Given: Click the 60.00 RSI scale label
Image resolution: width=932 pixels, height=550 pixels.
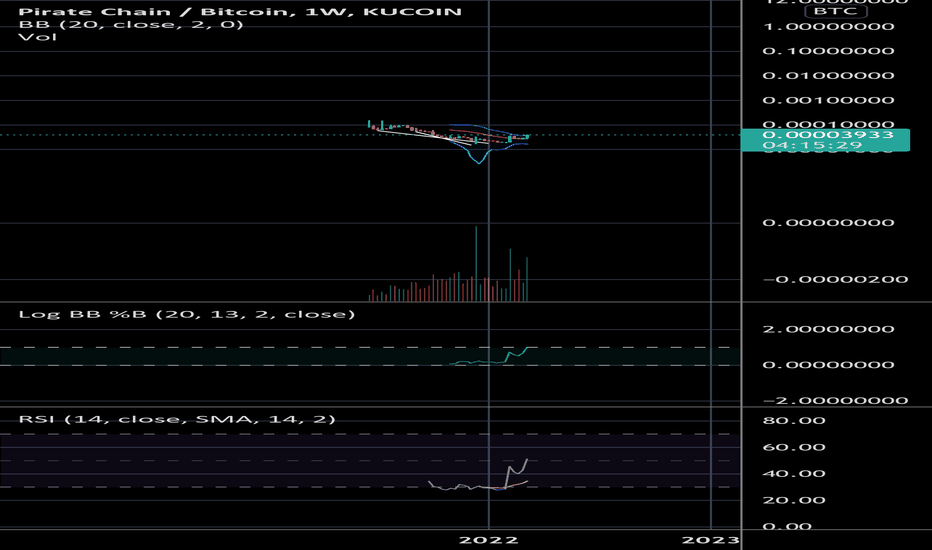Looking at the screenshot, I should 794,447.
